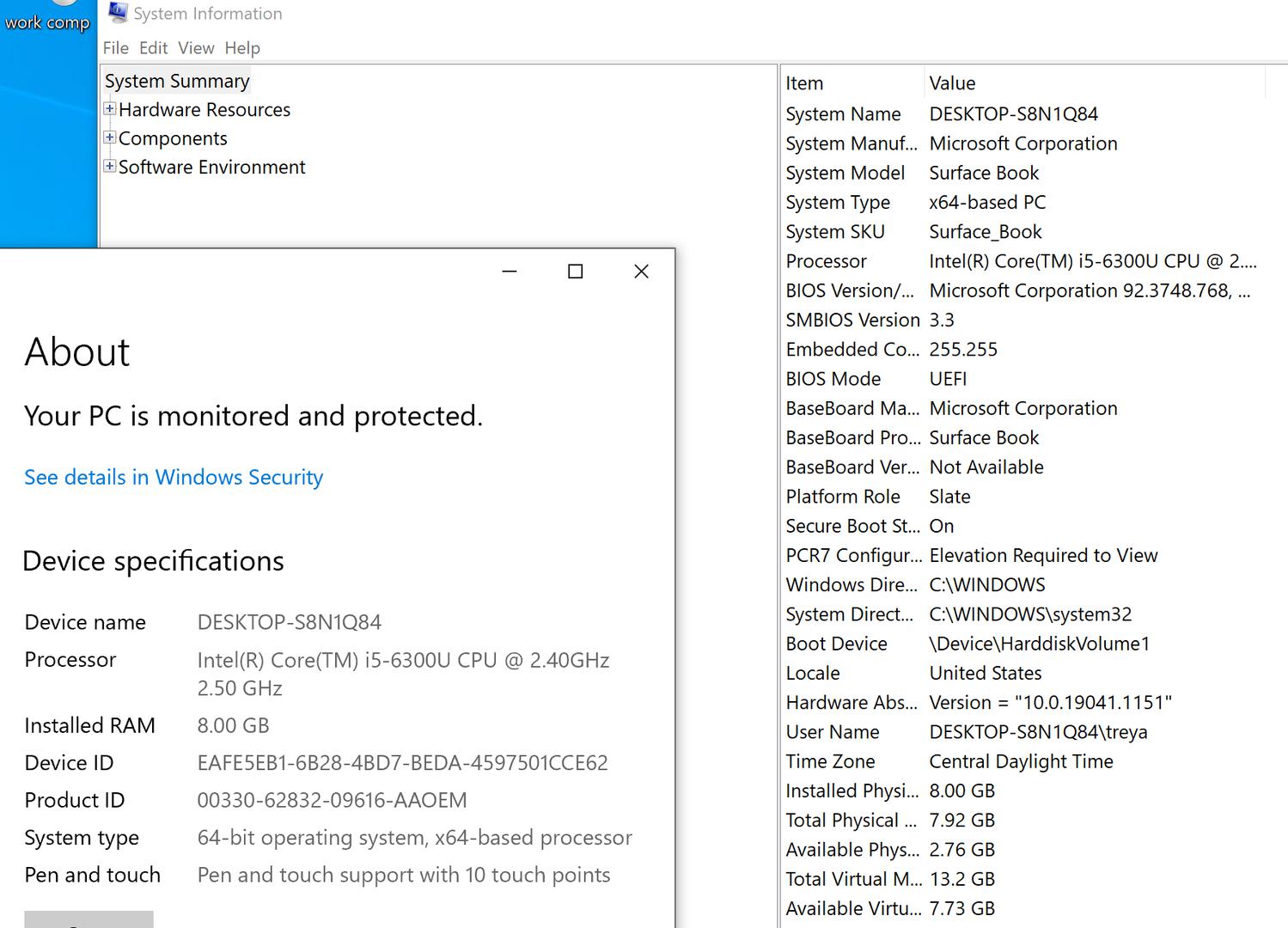Minimize the About settings window

[x=510, y=272]
